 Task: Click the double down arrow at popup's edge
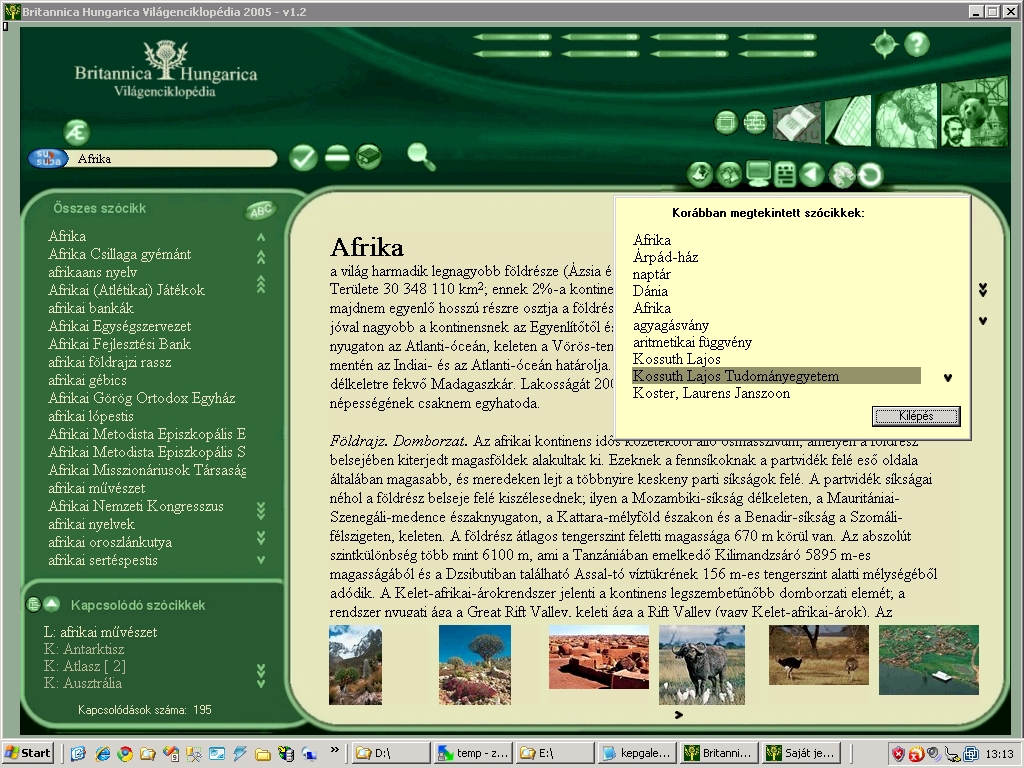(983, 289)
